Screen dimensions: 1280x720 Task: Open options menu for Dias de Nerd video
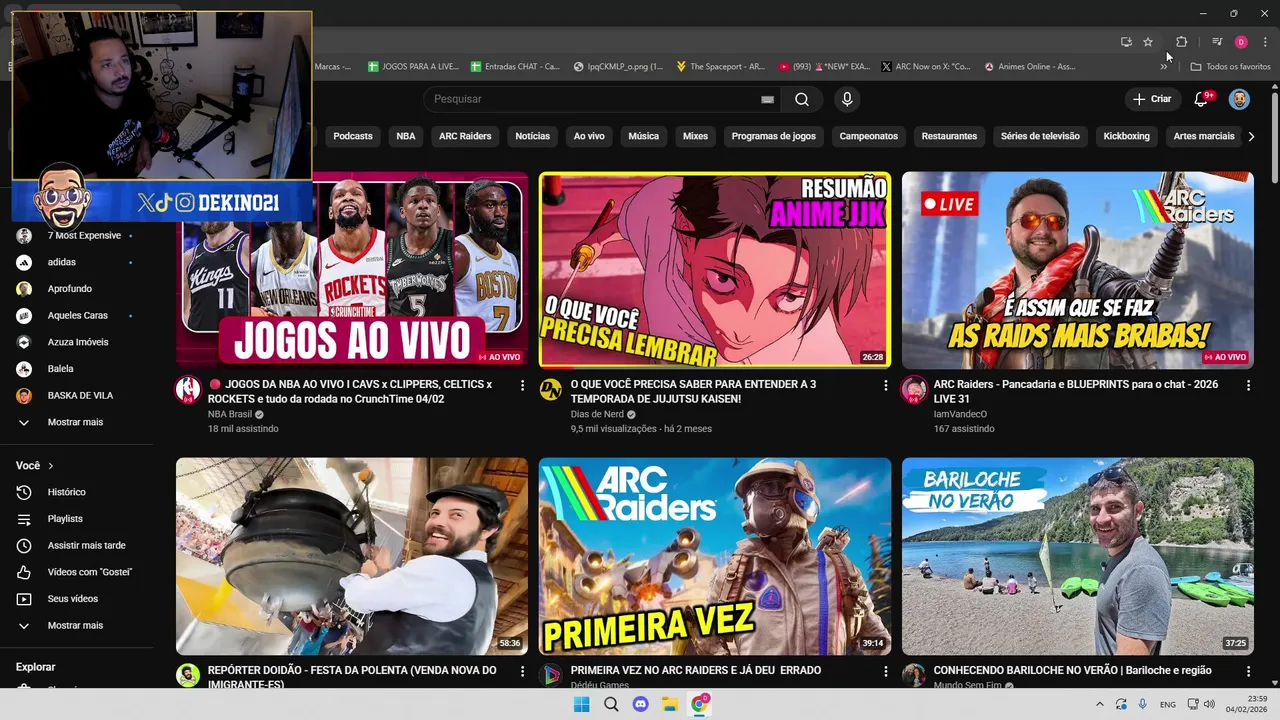pos(885,385)
